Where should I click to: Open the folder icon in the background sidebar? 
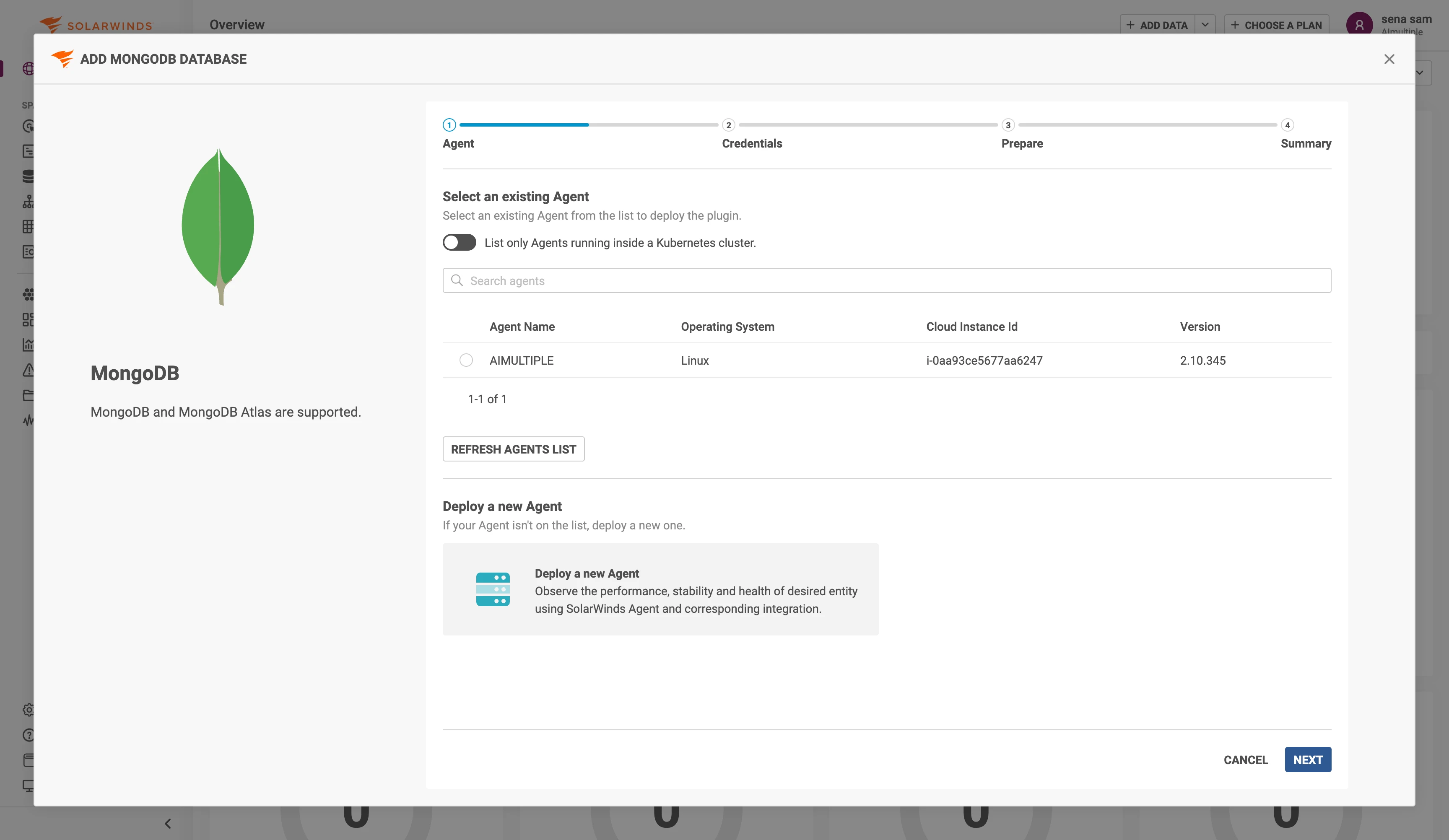tap(28, 395)
